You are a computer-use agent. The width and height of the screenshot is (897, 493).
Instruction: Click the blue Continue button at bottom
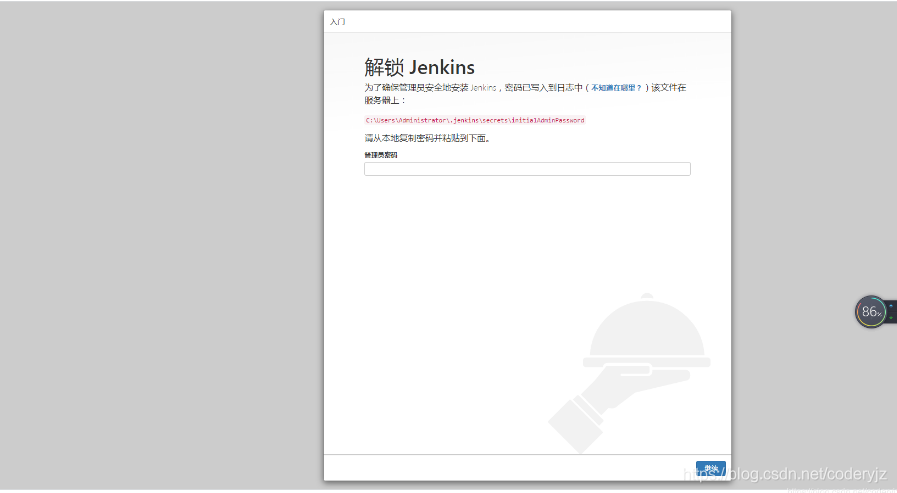pos(711,468)
